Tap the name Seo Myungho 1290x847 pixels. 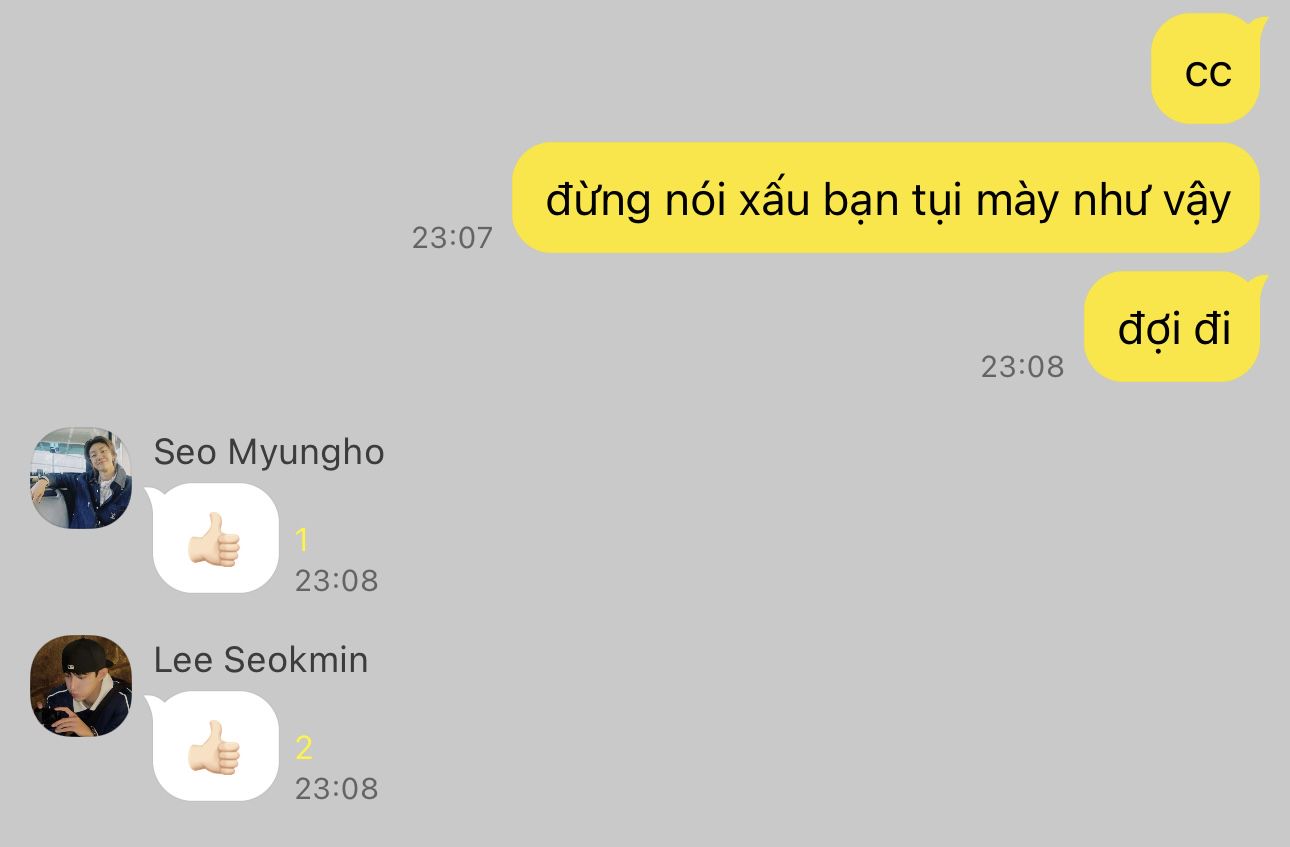[x=269, y=452]
